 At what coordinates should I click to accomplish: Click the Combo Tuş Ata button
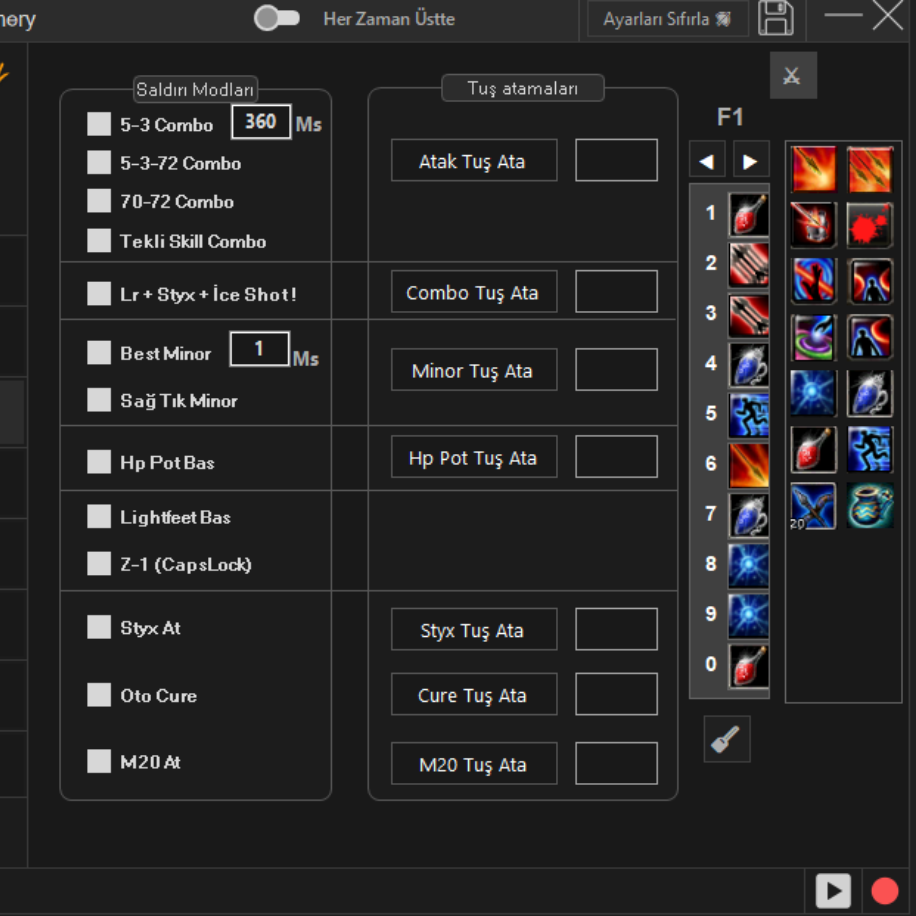click(x=474, y=292)
